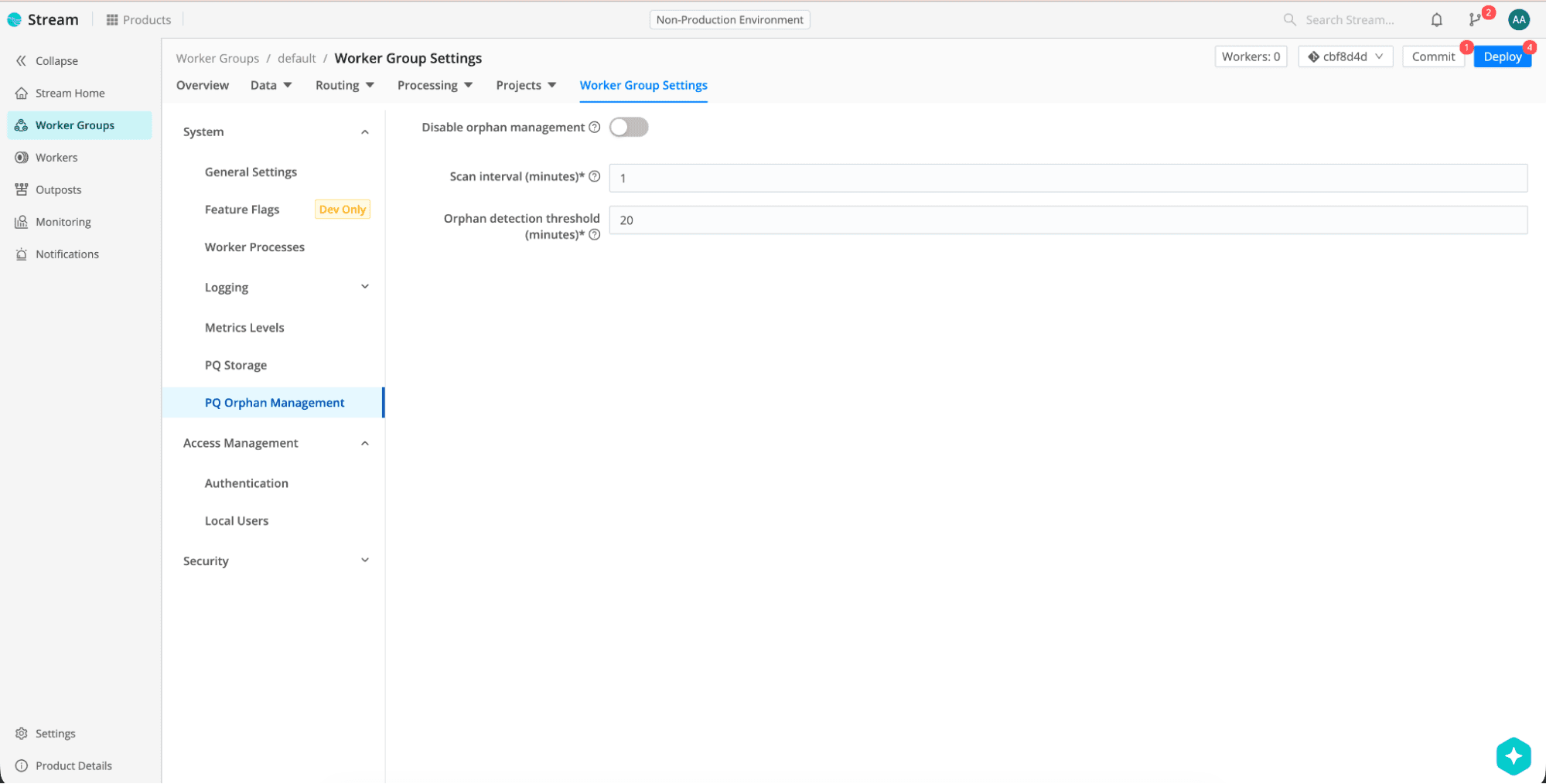
Task: Open Authentication settings
Action: click(247, 483)
